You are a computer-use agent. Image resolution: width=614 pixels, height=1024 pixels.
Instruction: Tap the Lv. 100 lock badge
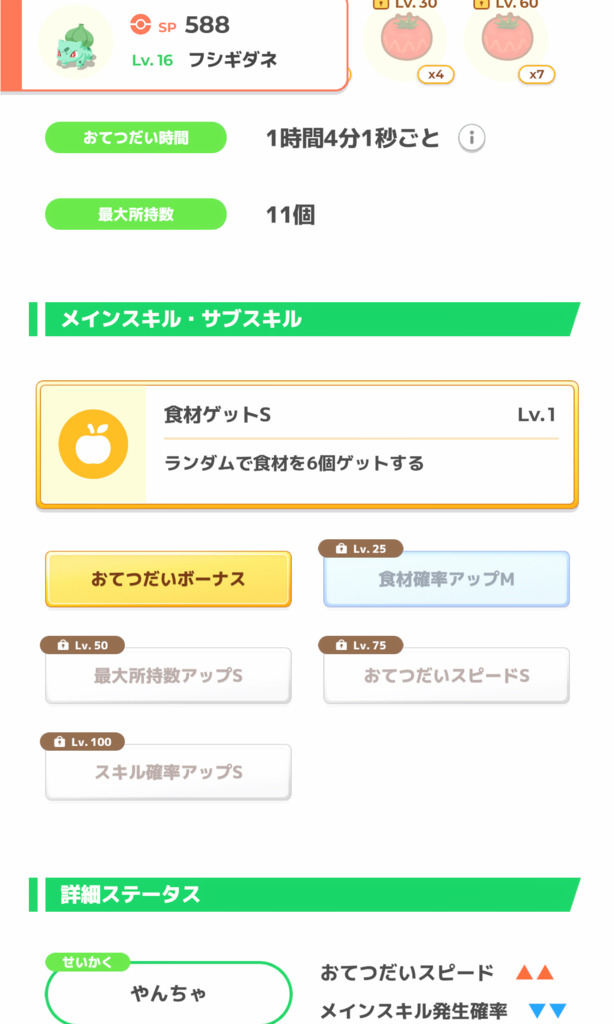click(82, 742)
